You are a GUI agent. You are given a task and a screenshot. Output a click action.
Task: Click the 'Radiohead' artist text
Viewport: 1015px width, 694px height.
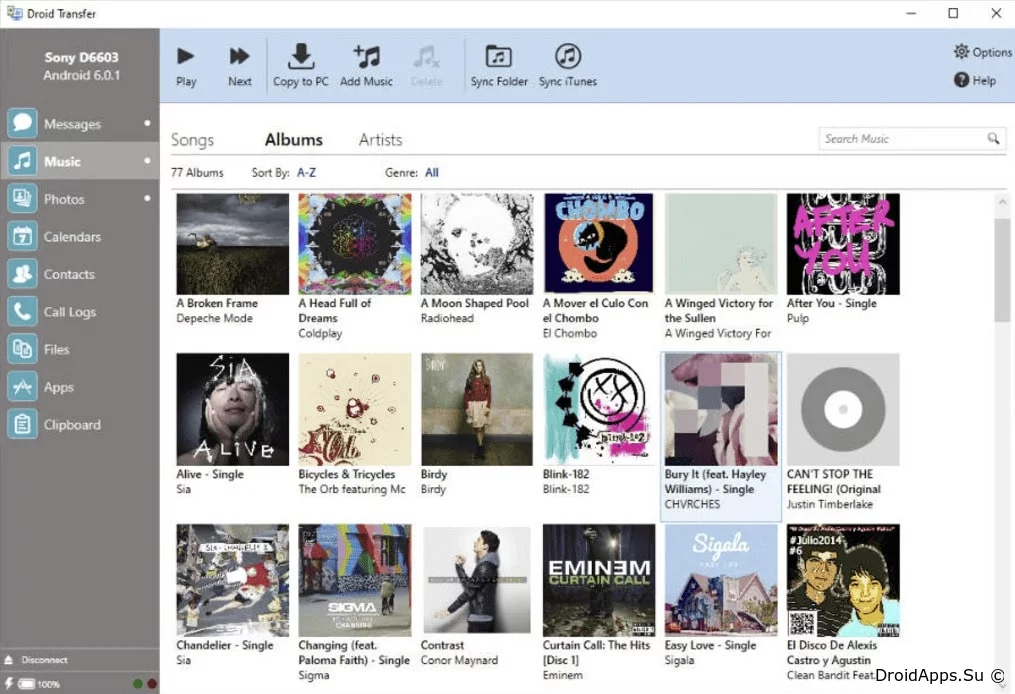(447, 319)
